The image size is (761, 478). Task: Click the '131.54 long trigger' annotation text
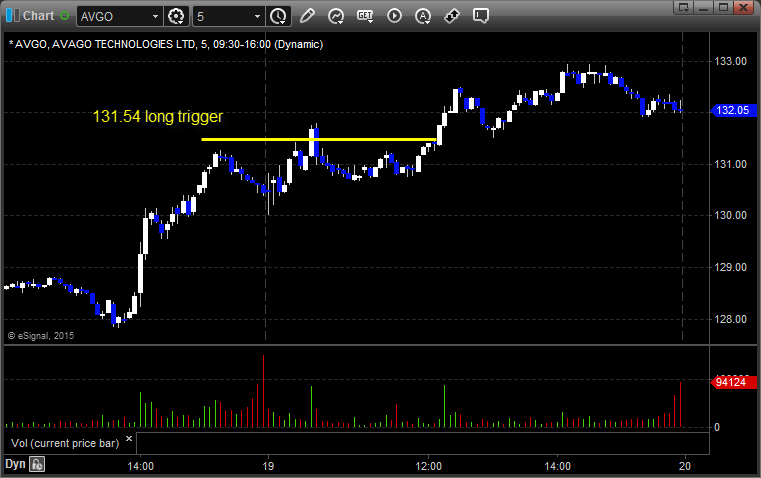(158, 116)
